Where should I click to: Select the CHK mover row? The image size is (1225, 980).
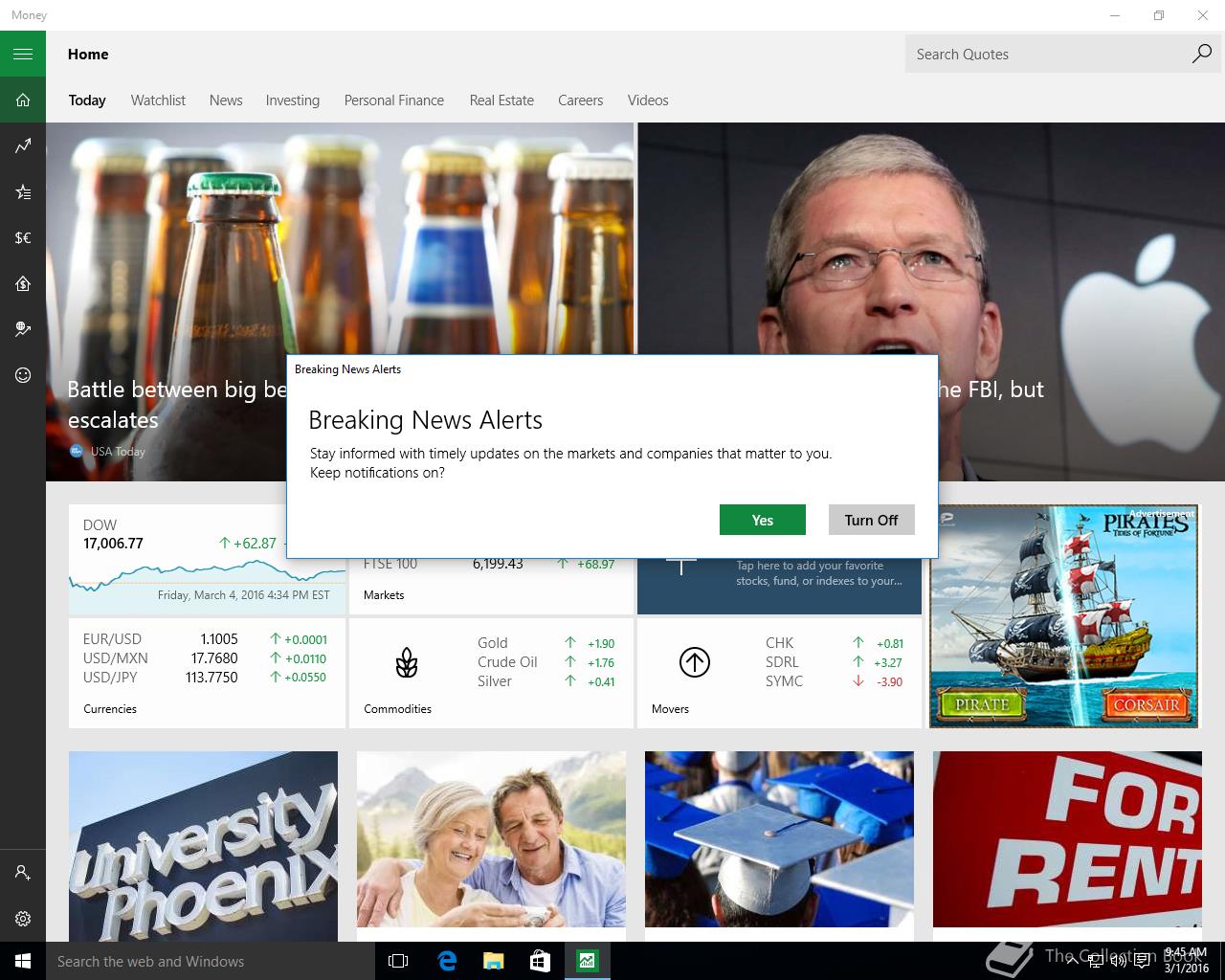835,643
